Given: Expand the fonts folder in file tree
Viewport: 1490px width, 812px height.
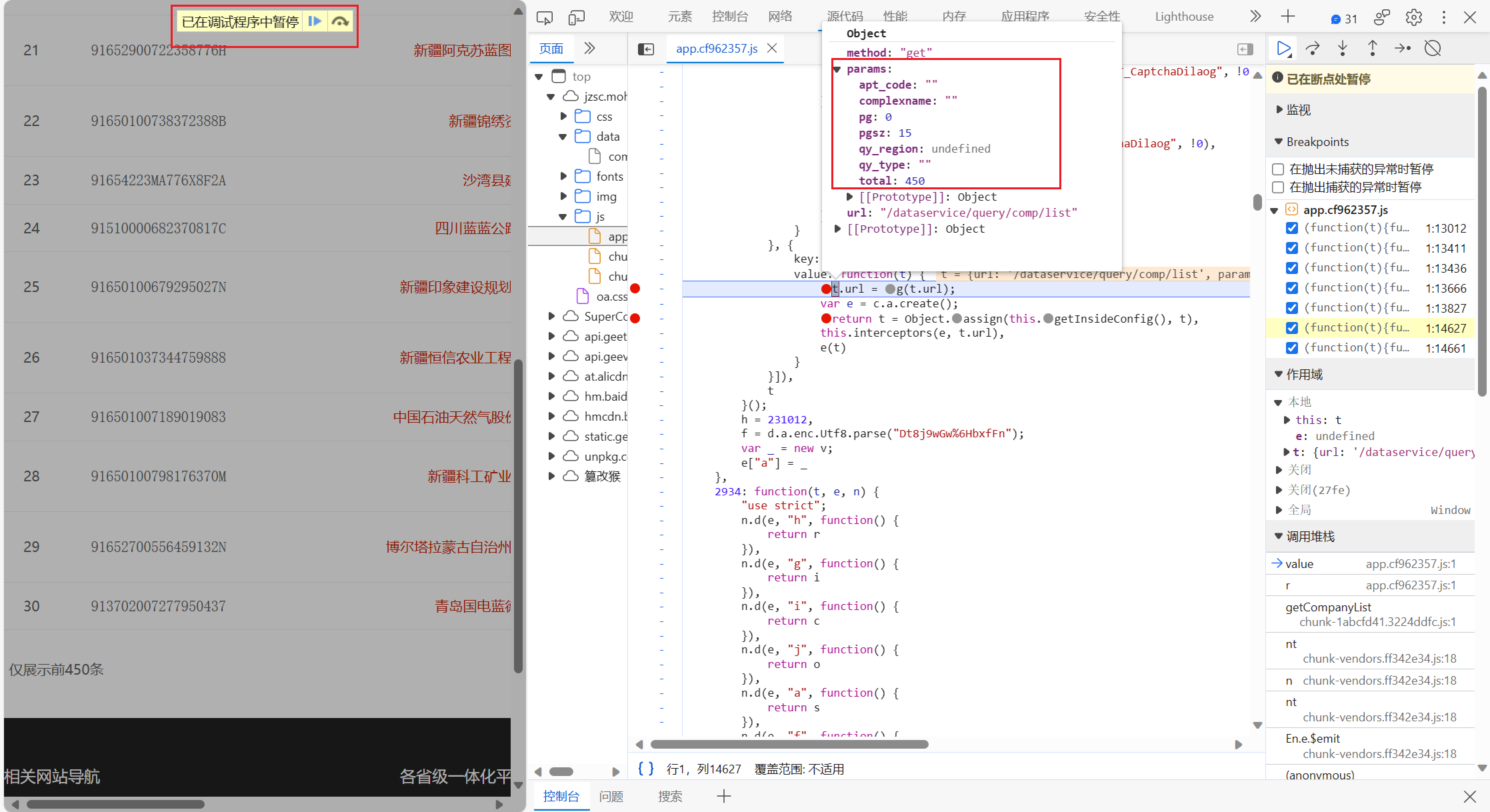Looking at the screenshot, I should click(x=564, y=176).
